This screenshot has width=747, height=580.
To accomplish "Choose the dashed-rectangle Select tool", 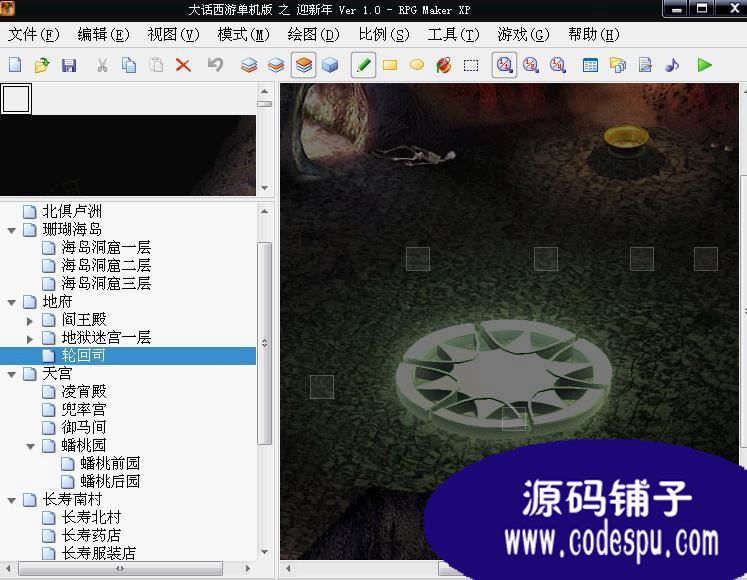I will coord(471,65).
